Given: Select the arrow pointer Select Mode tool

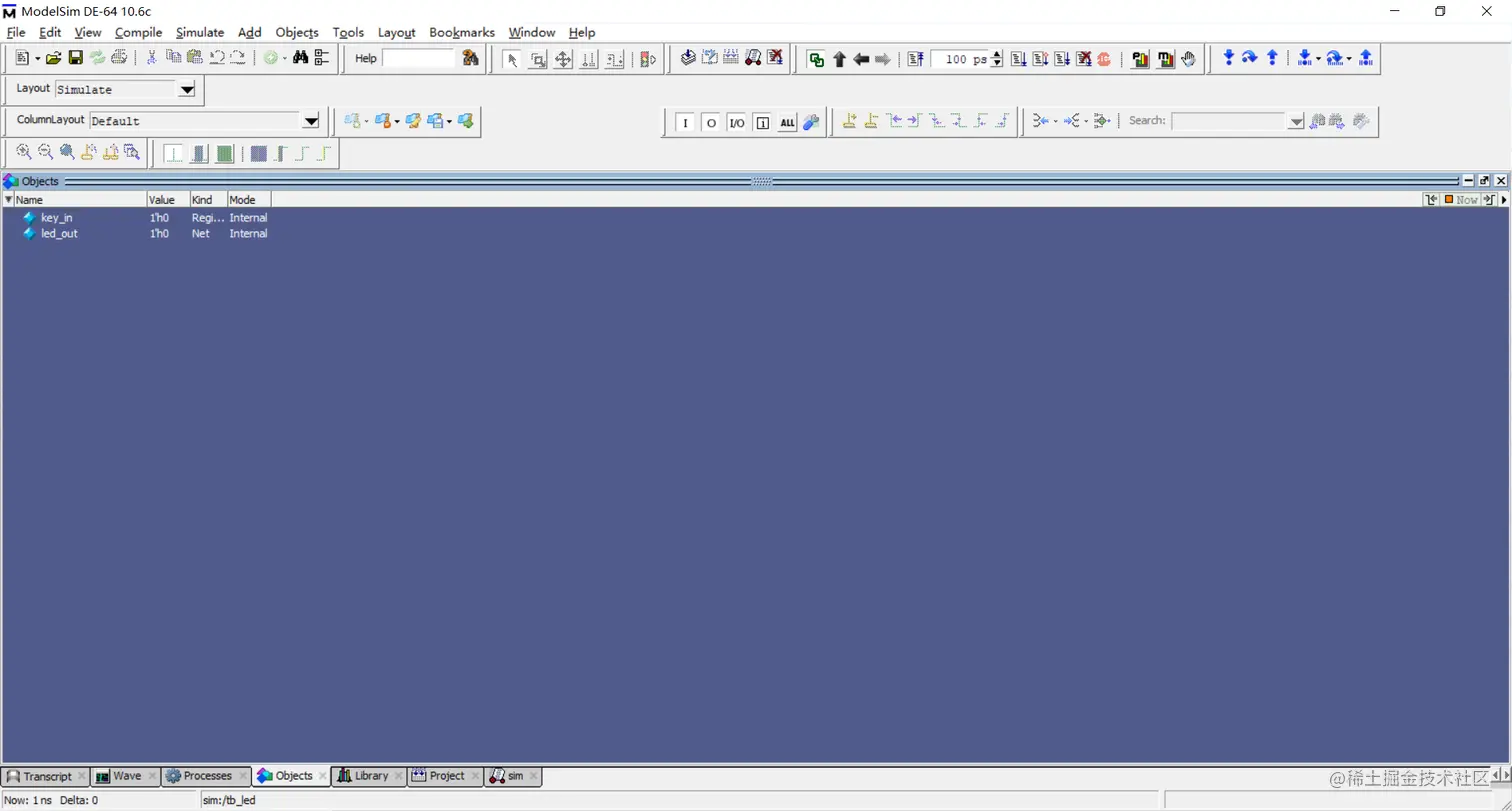Looking at the screenshot, I should (513, 59).
